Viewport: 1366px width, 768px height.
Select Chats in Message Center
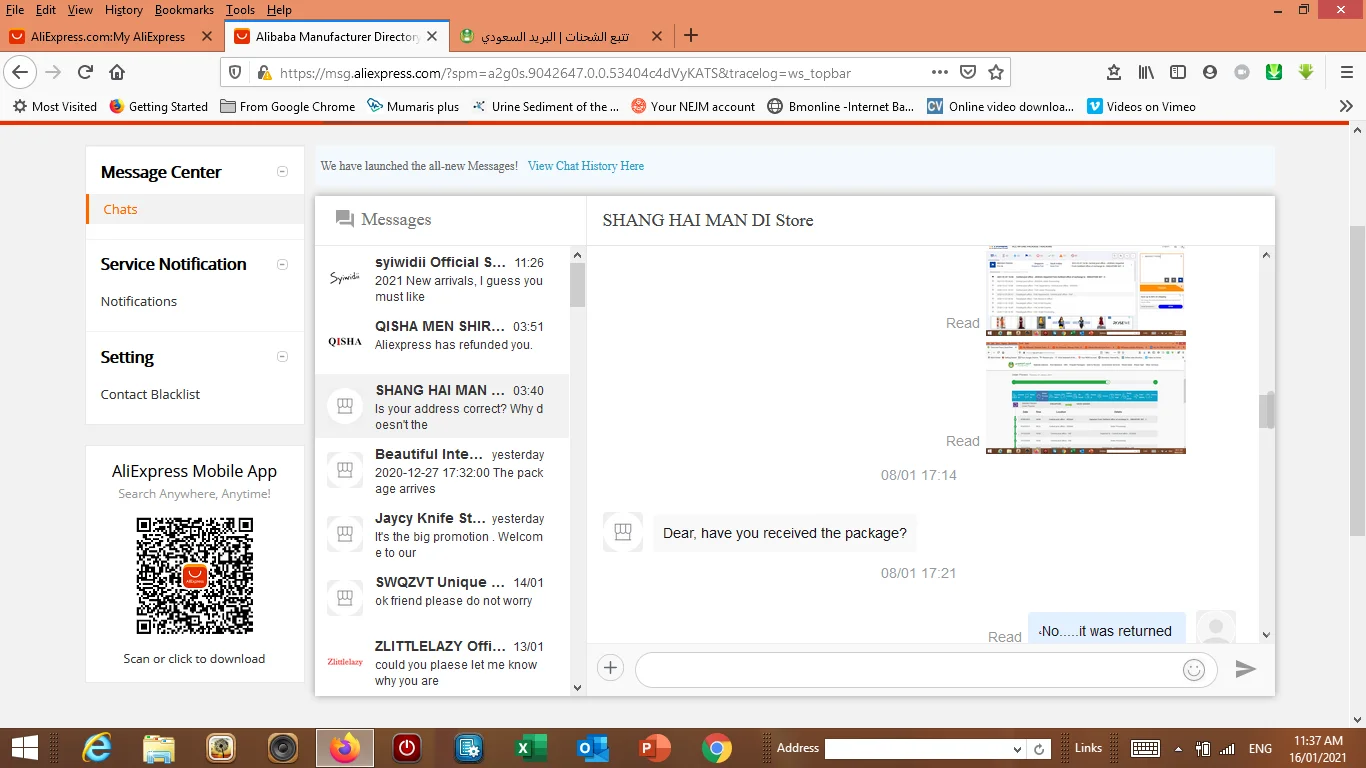click(120, 209)
